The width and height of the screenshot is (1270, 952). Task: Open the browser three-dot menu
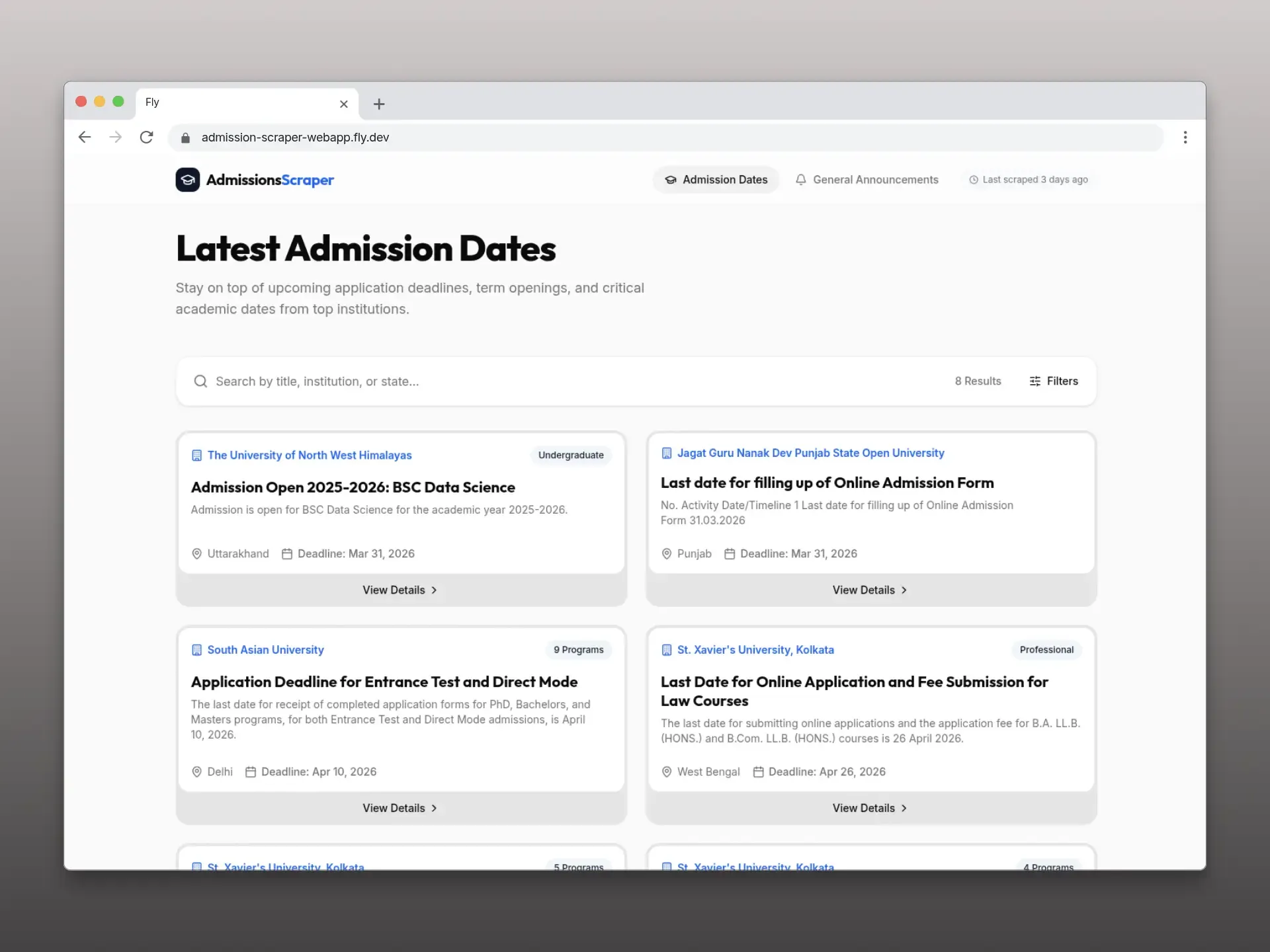[x=1185, y=137]
